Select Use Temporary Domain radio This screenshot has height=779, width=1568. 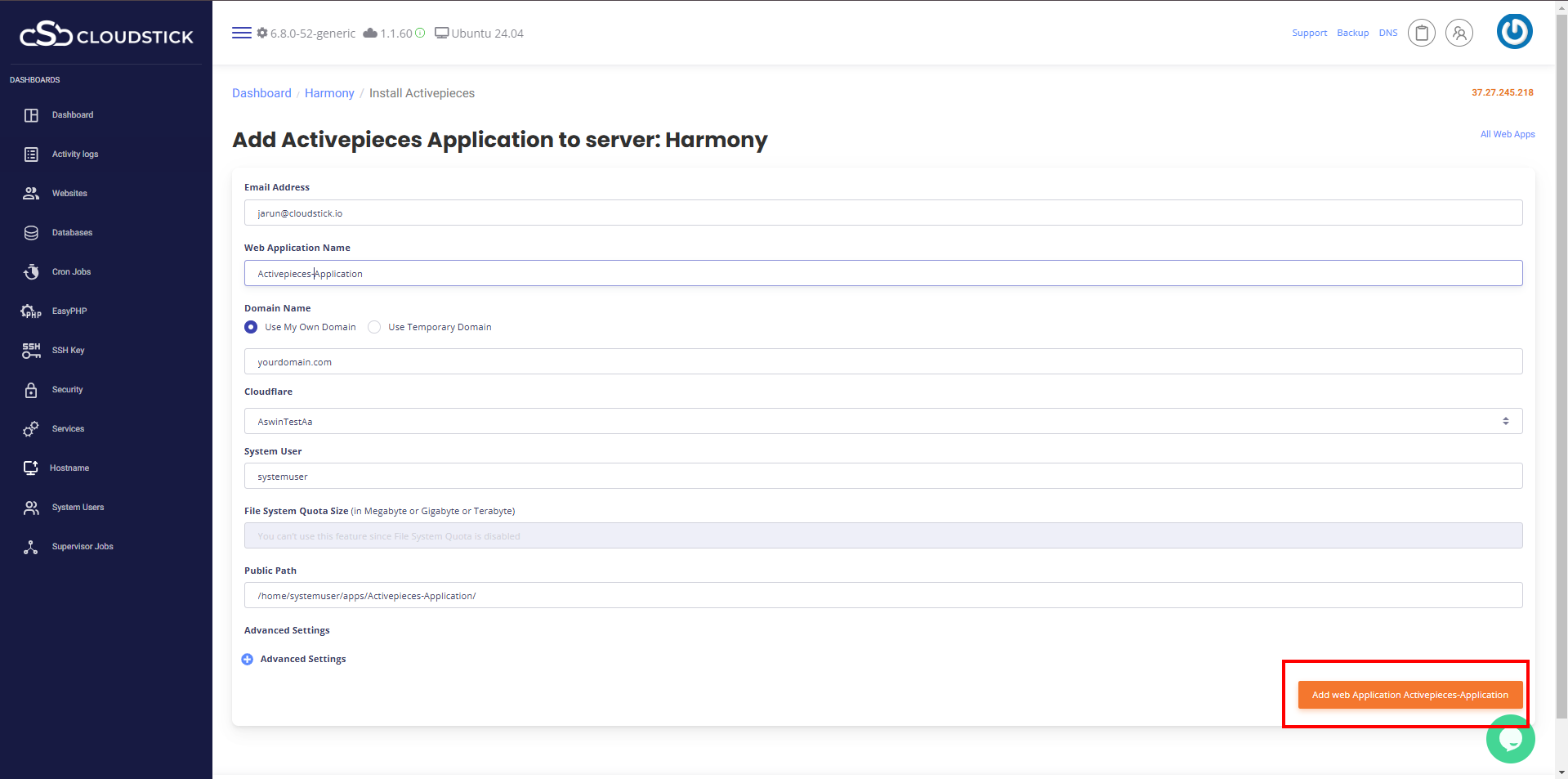tap(374, 327)
